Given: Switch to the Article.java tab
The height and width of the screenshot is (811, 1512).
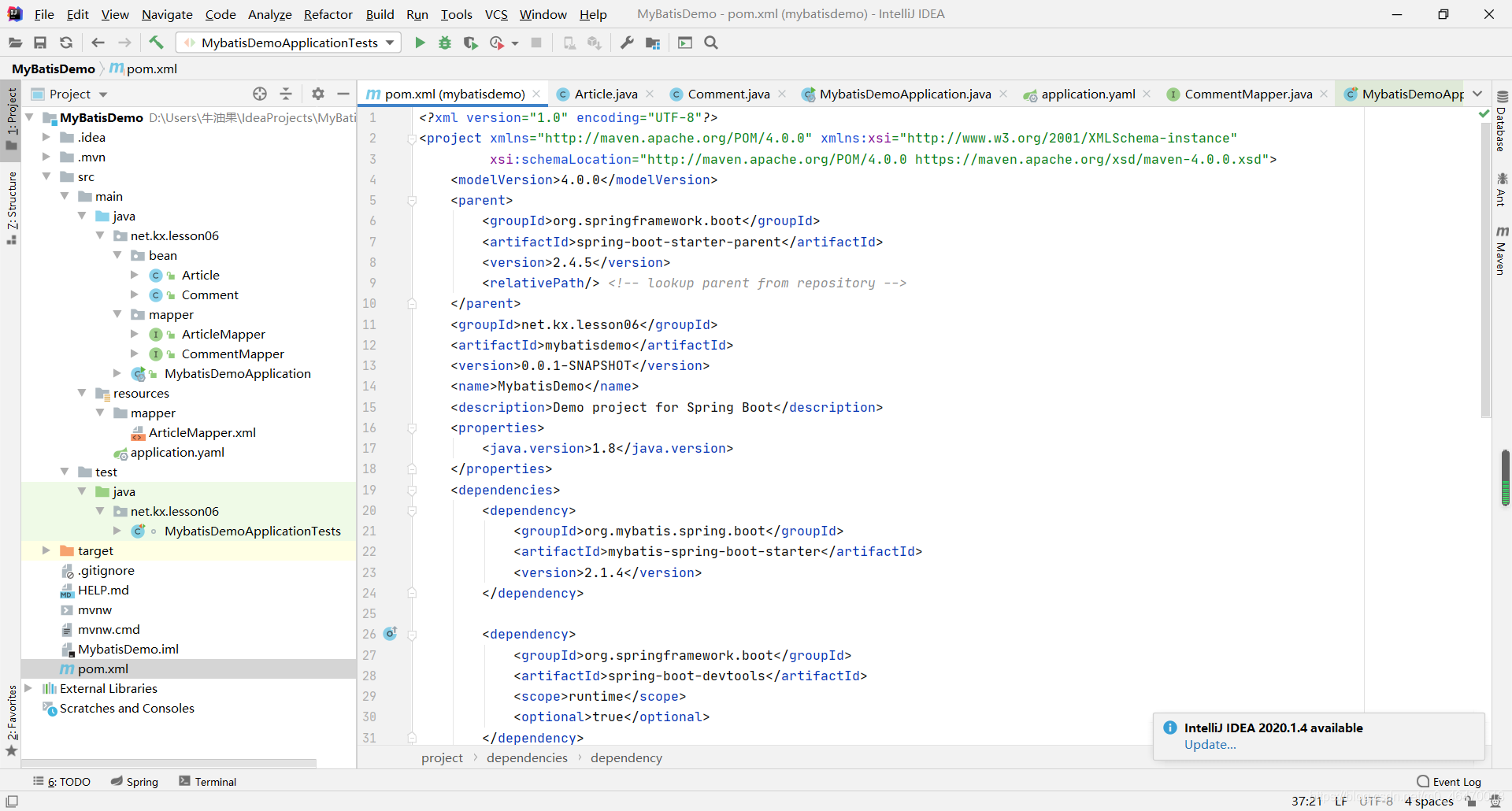Looking at the screenshot, I should (606, 94).
